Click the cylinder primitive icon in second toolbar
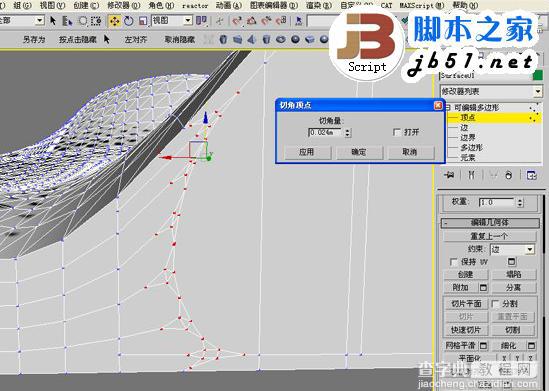This screenshot has width=549, height=391. coord(223,39)
